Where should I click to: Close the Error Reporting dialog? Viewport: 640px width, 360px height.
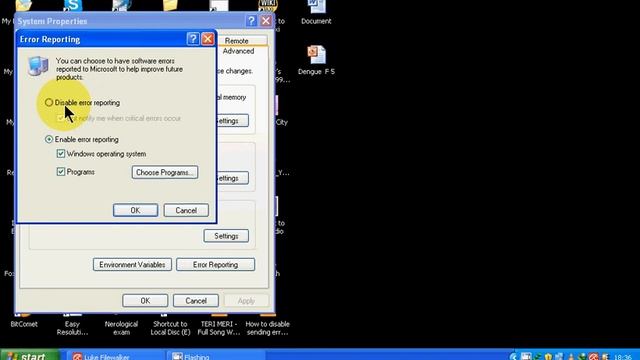tap(208, 39)
